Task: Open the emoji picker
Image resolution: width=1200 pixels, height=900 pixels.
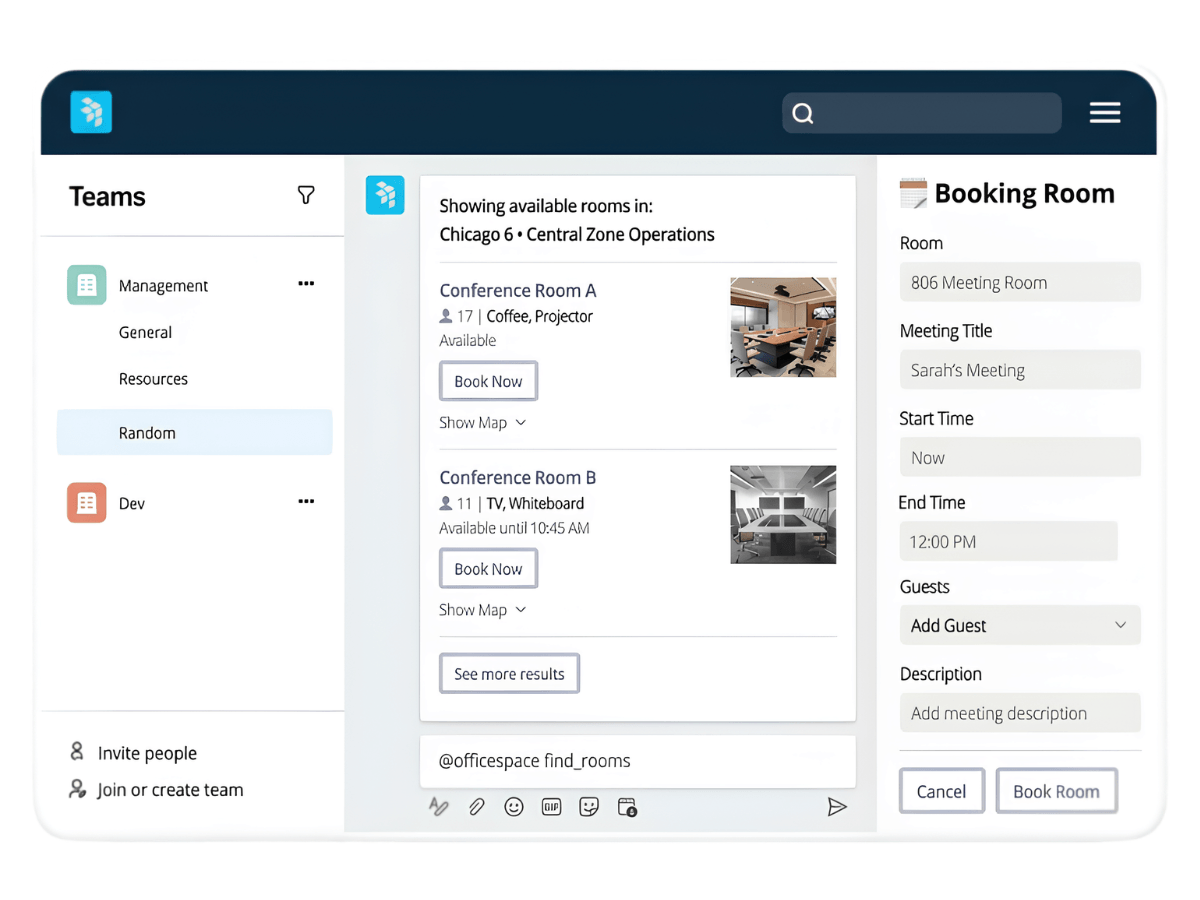Action: click(514, 806)
